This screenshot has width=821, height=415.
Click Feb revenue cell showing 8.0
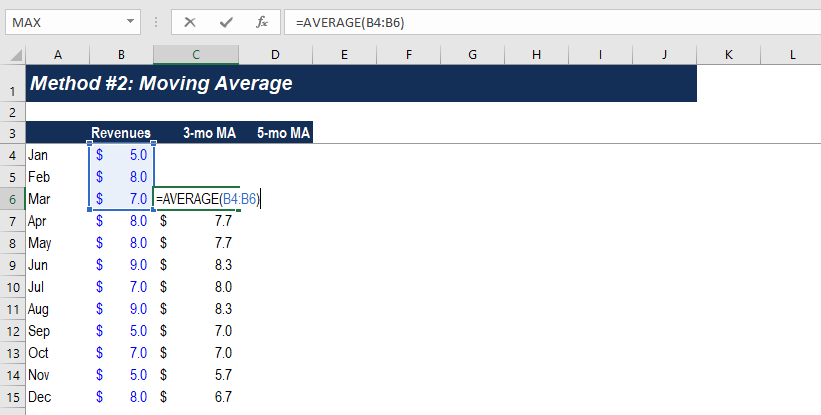(x=121, y=177)
